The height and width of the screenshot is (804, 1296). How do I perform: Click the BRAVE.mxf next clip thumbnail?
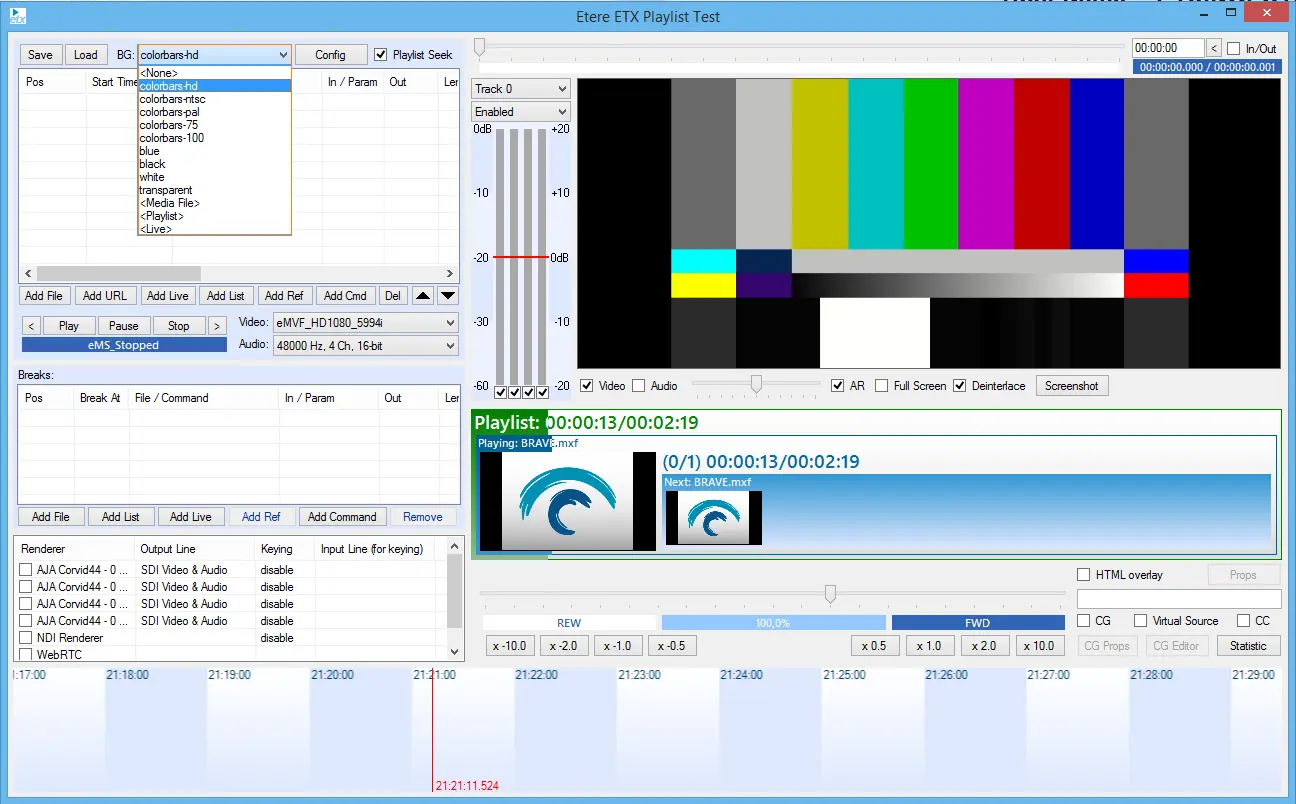(714, 518)
